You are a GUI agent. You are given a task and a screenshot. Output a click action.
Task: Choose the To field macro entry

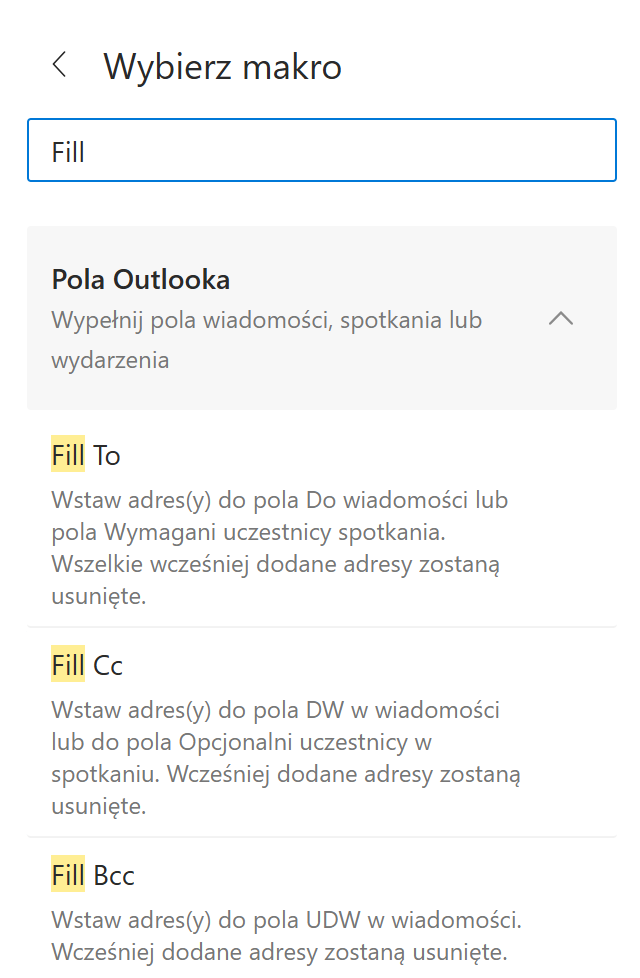pos(86,454)
